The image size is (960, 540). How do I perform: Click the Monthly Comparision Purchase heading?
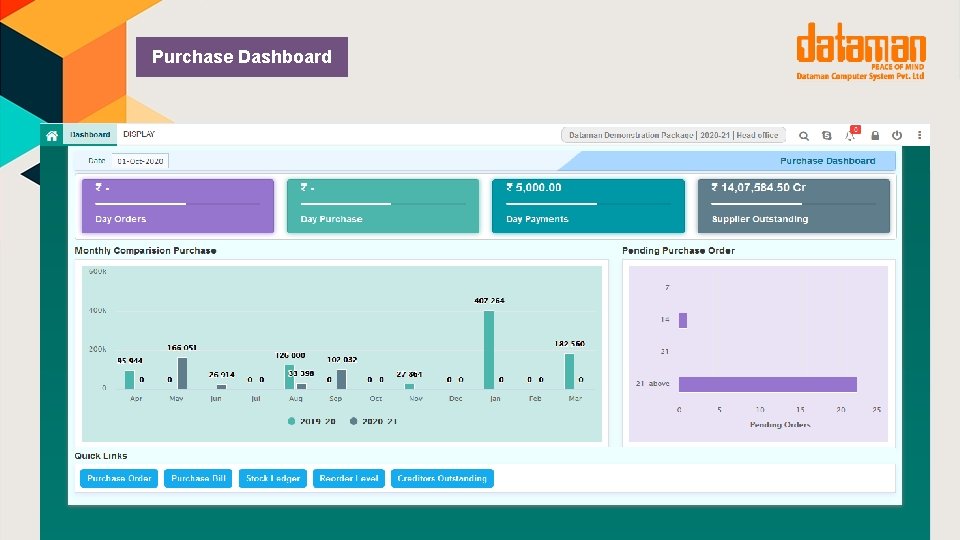point(145,250)
